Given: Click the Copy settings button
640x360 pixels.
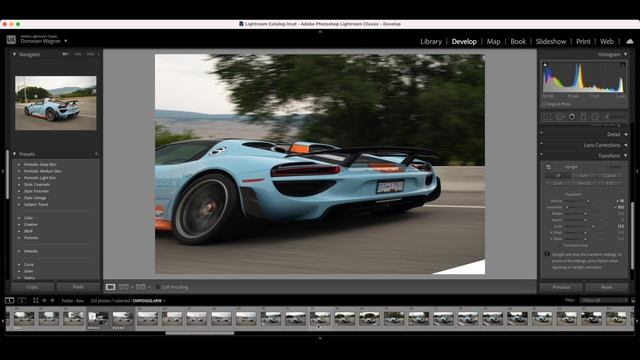Looking at the screenshot, I should [x=33, y=287].
